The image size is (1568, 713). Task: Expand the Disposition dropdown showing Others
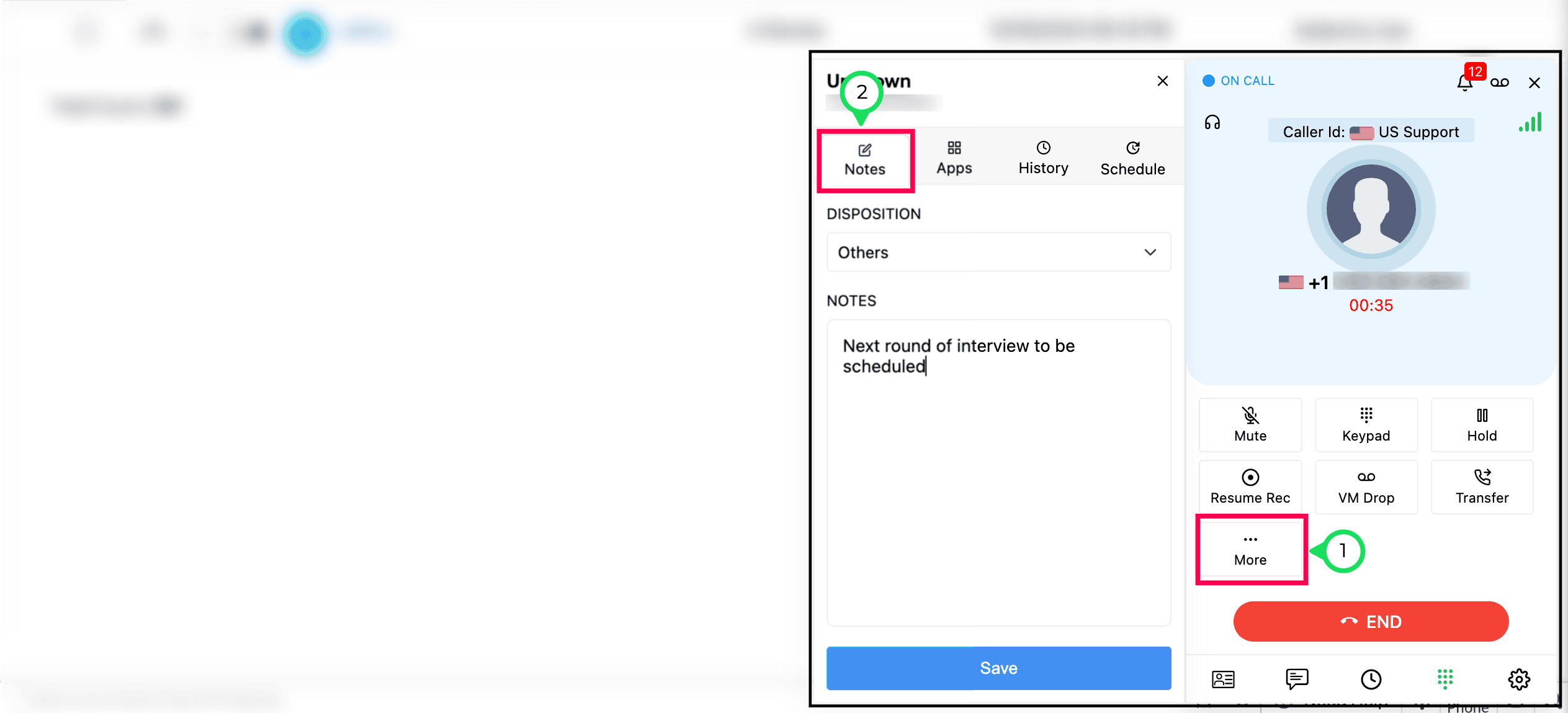(998, 253)
